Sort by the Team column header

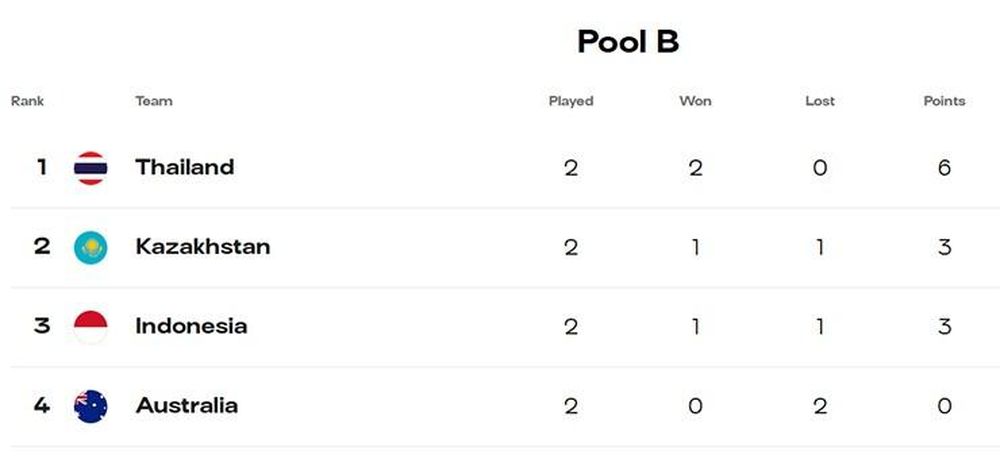pos(154,101)
